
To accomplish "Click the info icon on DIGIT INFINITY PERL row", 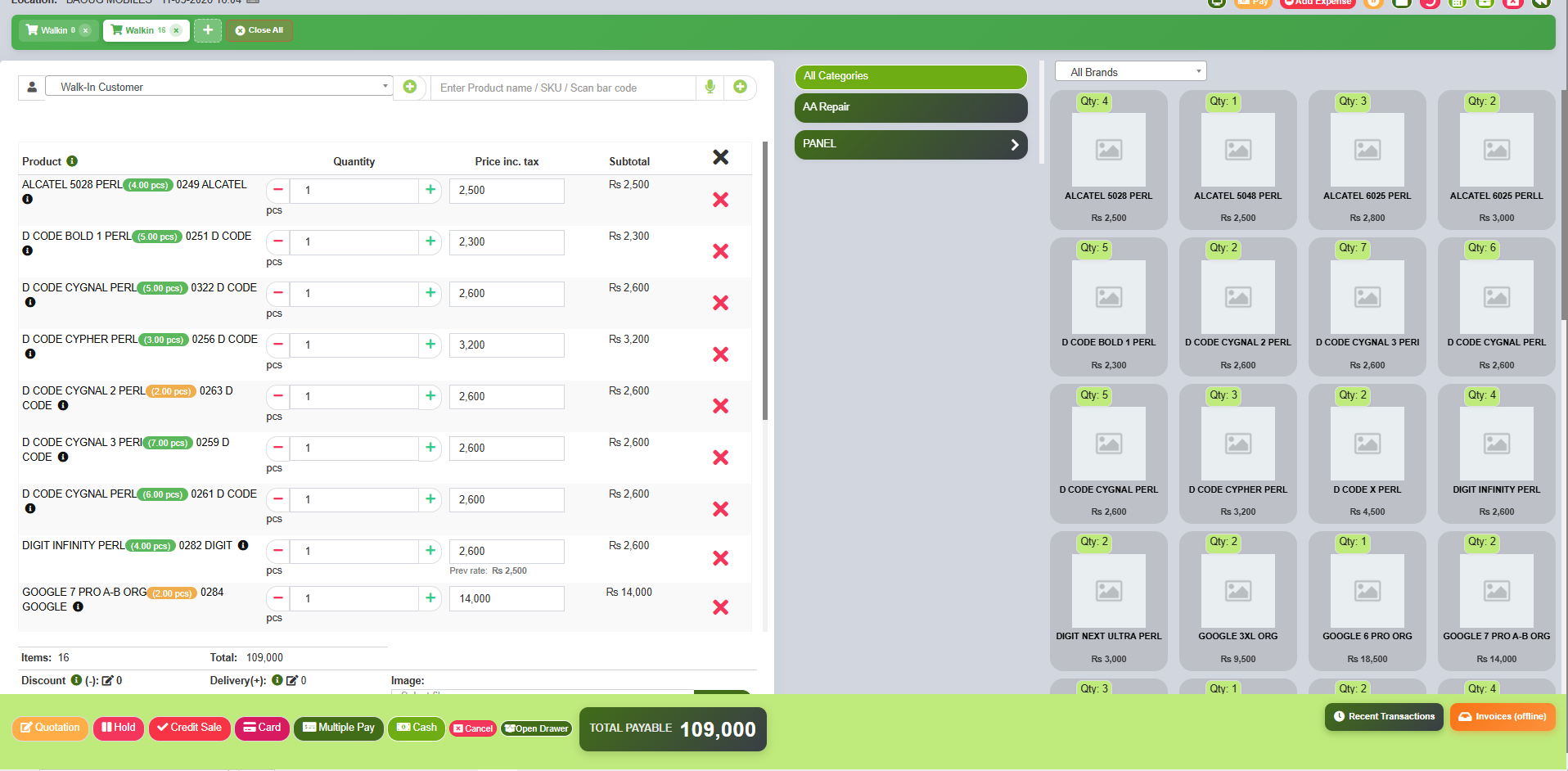I will pyautogui.click(x=243, y=545).
